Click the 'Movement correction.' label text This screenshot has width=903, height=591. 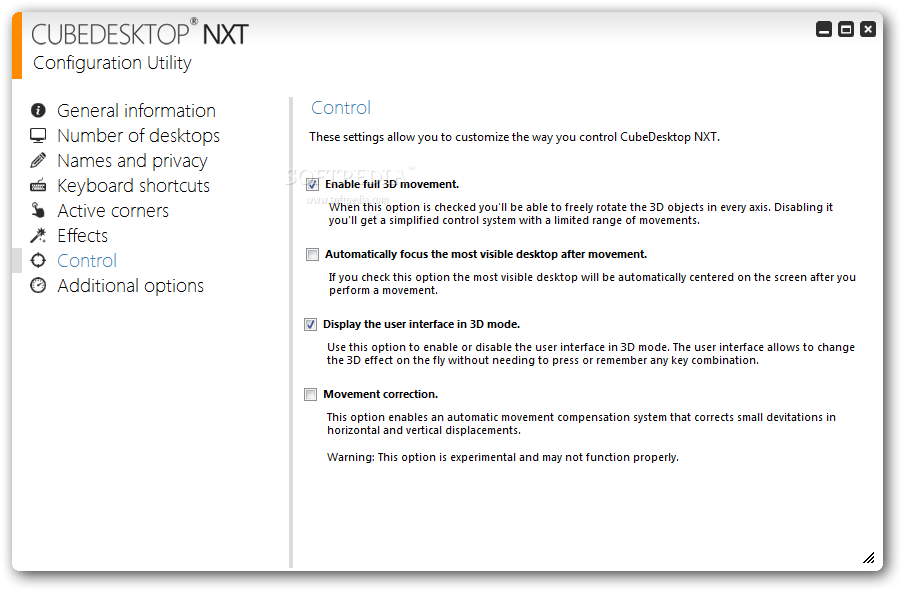pyautogui.click(x=380, y=394)
